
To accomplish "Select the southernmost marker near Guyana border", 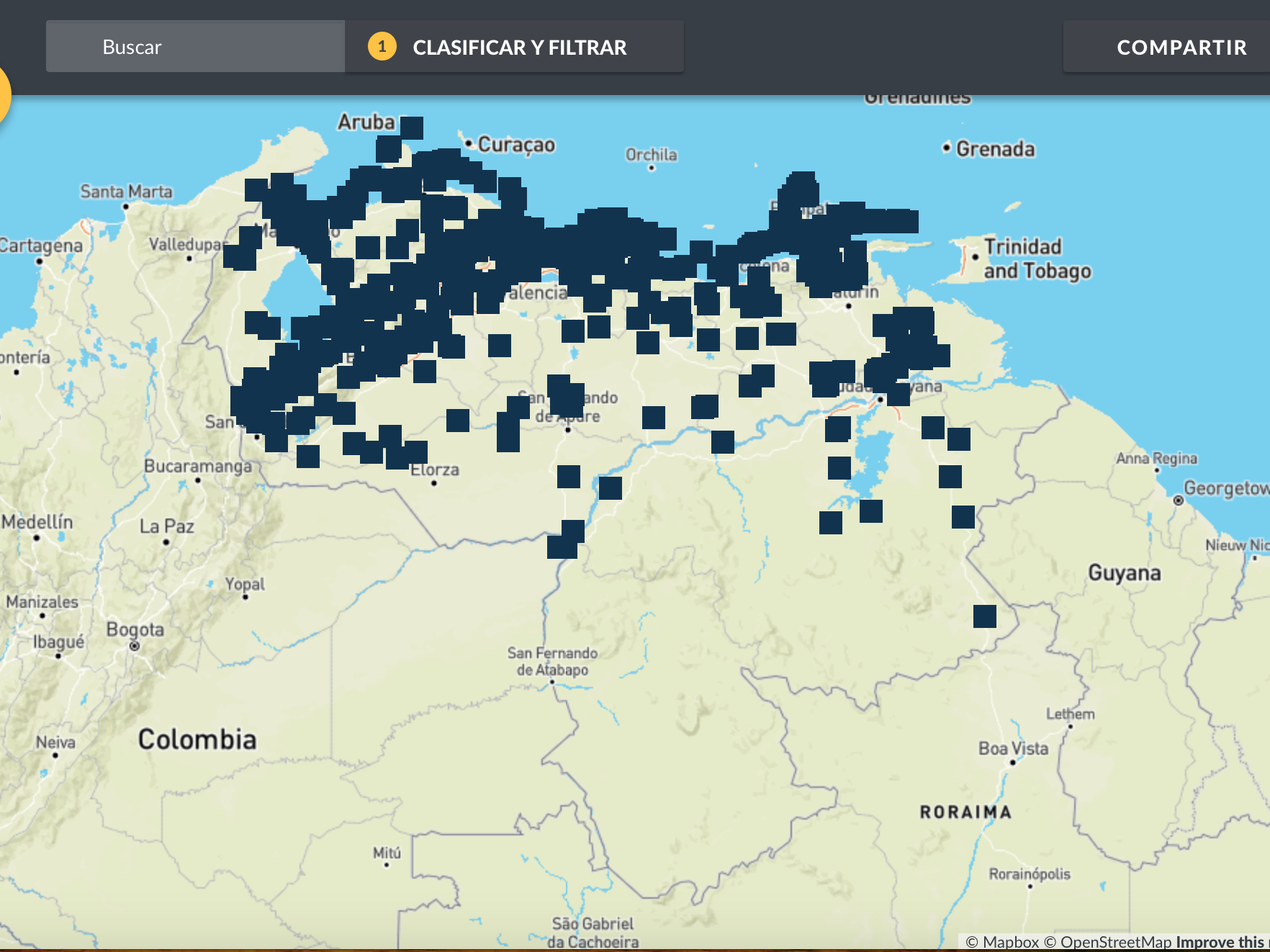I will [984, 616].
